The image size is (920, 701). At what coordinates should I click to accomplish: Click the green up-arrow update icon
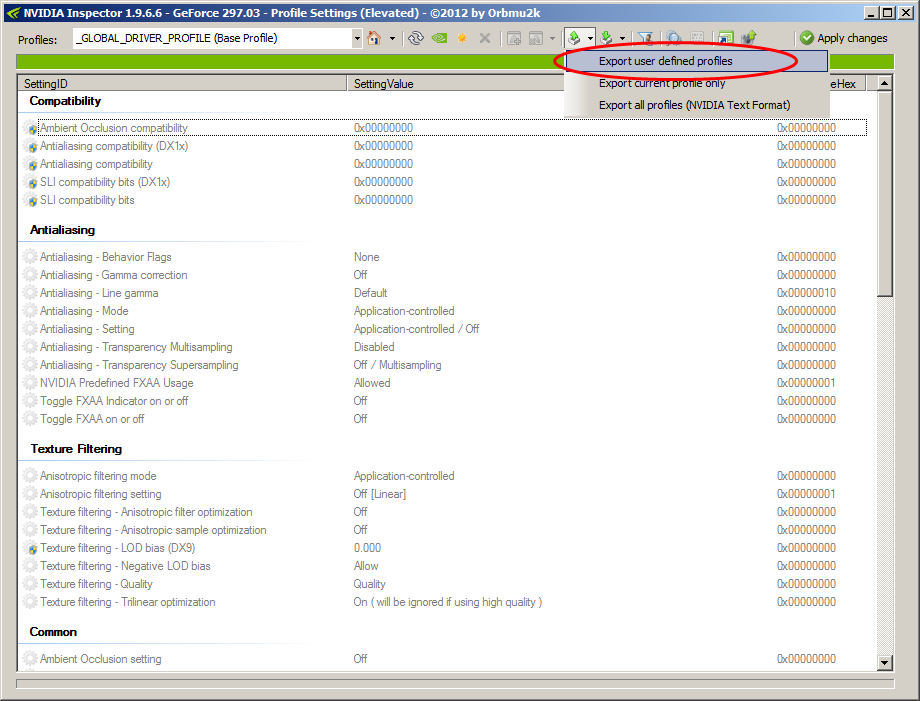[x=749, y=38]
